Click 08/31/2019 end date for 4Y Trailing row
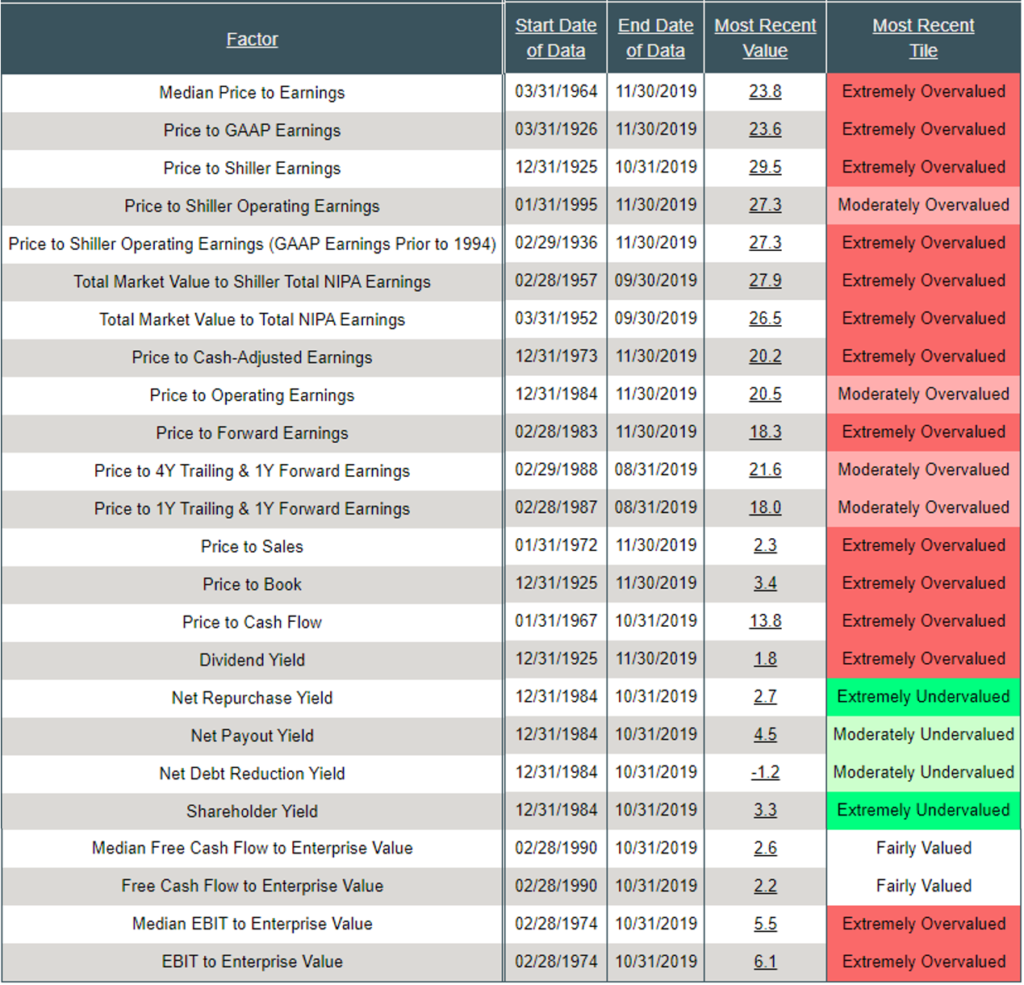 pos(656,470)
